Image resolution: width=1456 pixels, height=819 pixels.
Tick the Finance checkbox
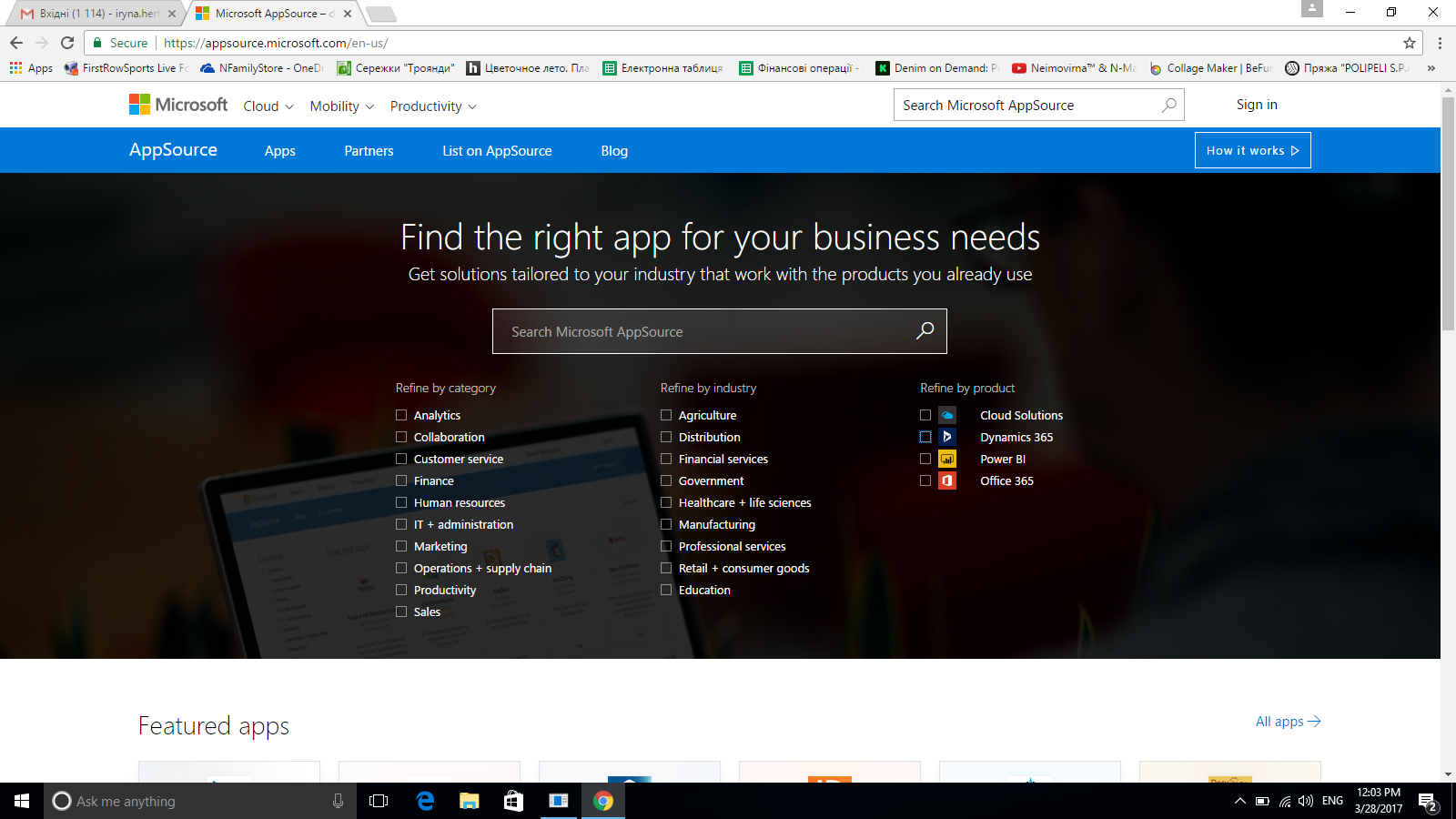click(401, 480)
